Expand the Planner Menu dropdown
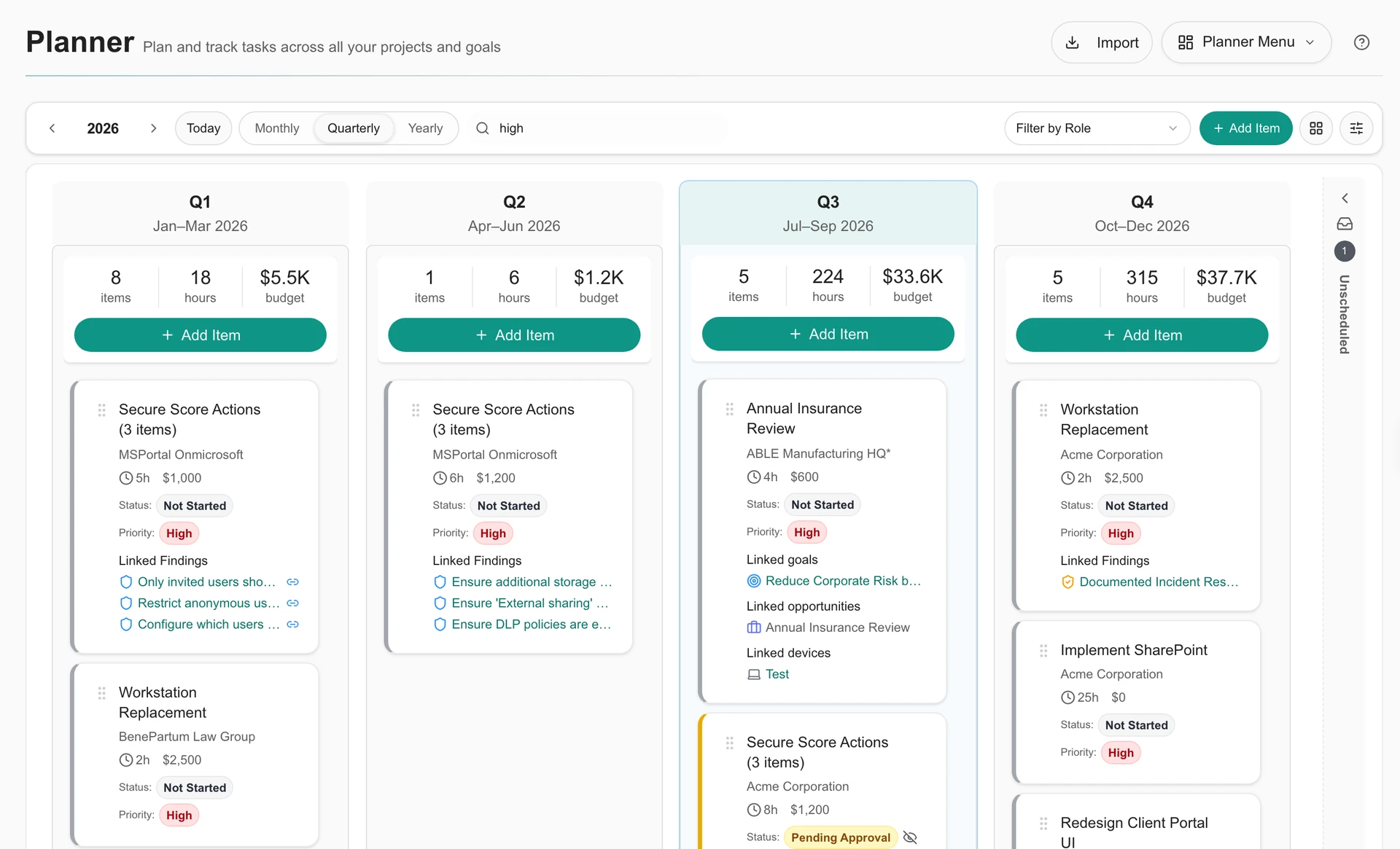This screenshot has width=1400, height=849. pos(1246,42)
